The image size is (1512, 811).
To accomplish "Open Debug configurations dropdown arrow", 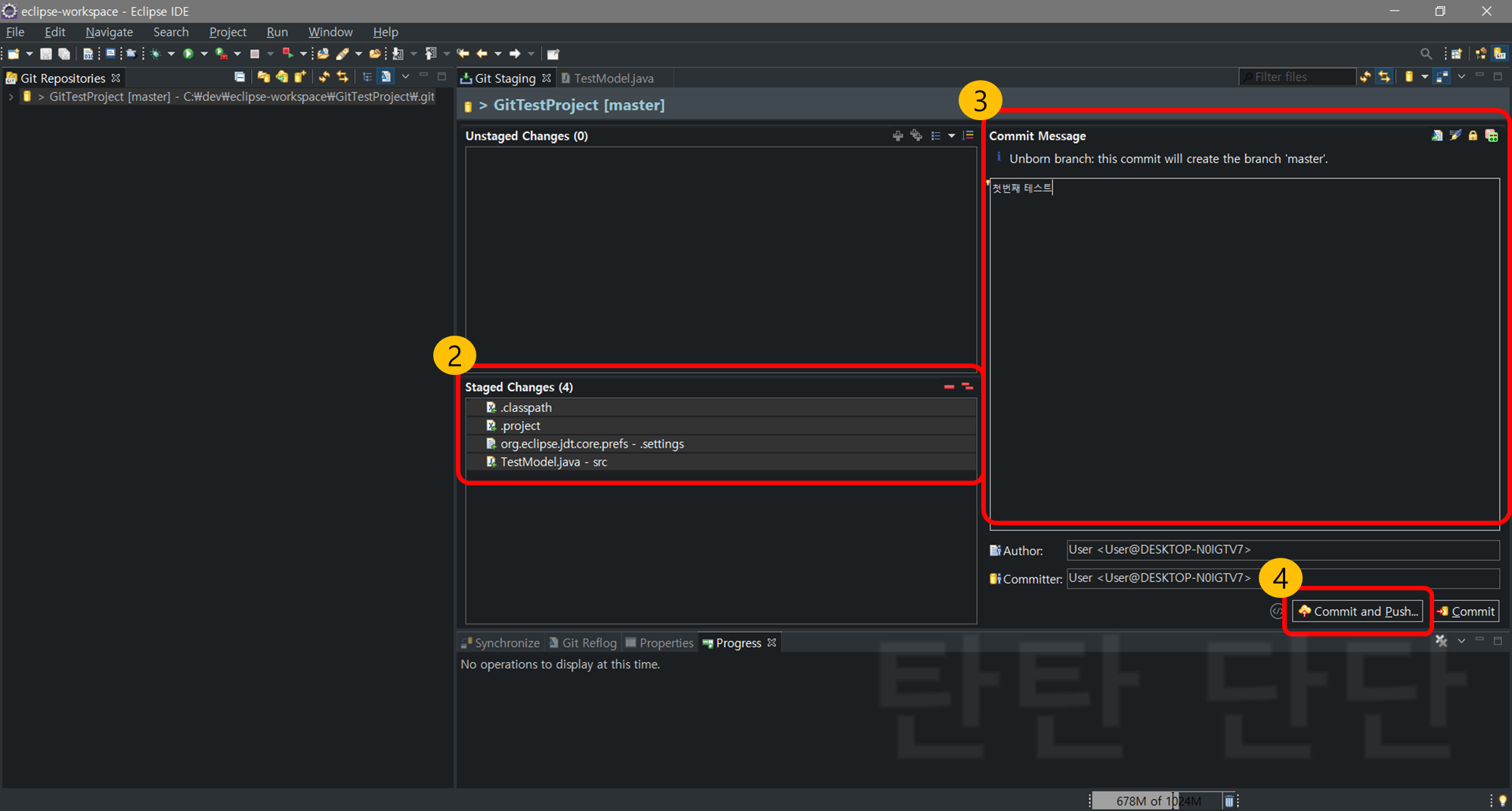I will pos(171,54).
